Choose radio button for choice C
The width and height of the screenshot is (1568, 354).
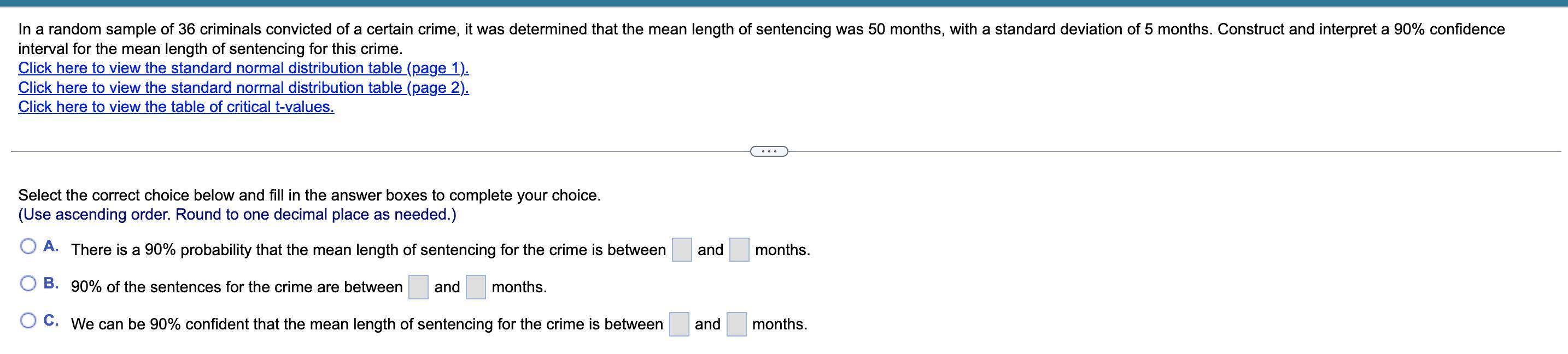[28, 321]
